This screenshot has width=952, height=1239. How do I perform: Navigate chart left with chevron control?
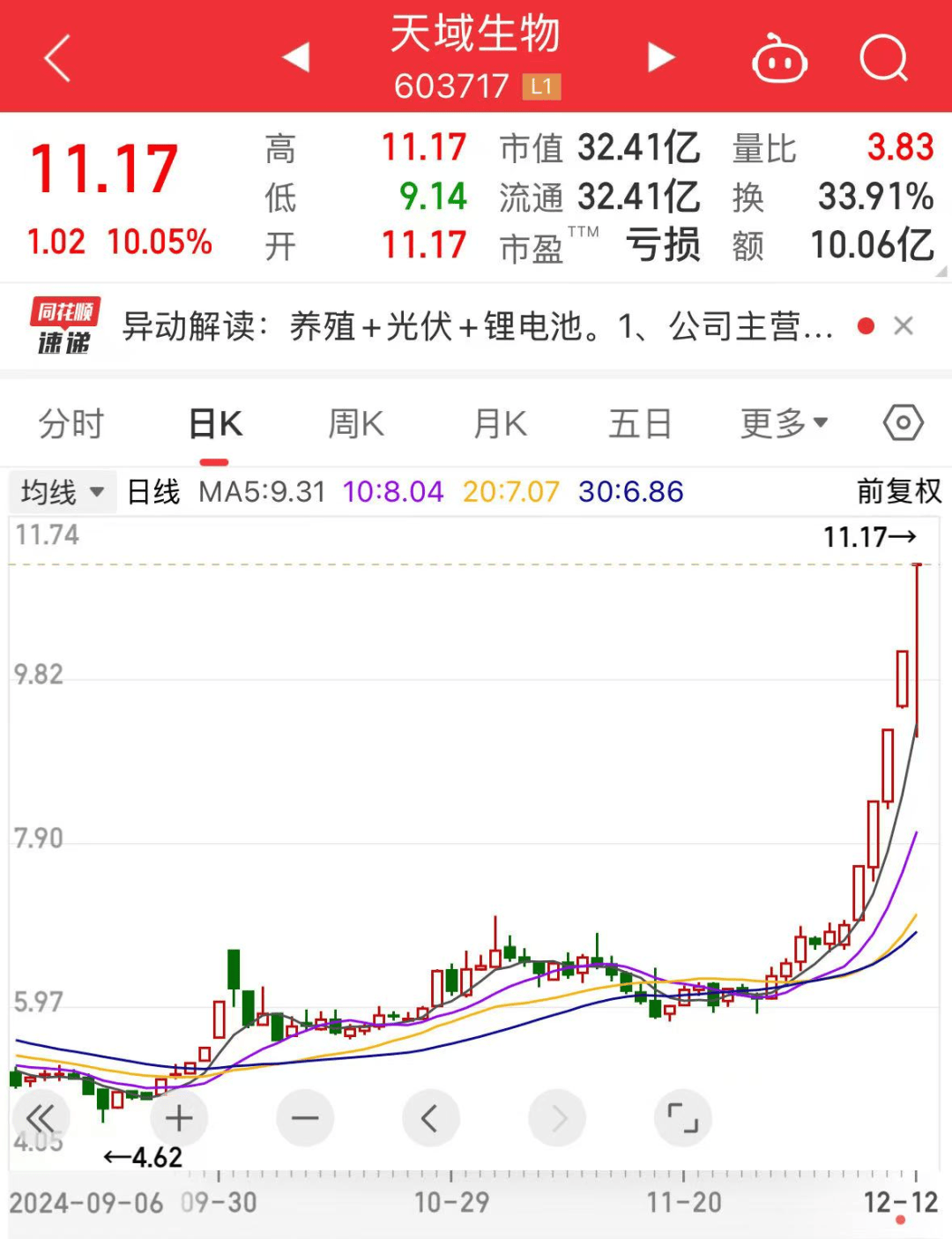pos(431,1117)
